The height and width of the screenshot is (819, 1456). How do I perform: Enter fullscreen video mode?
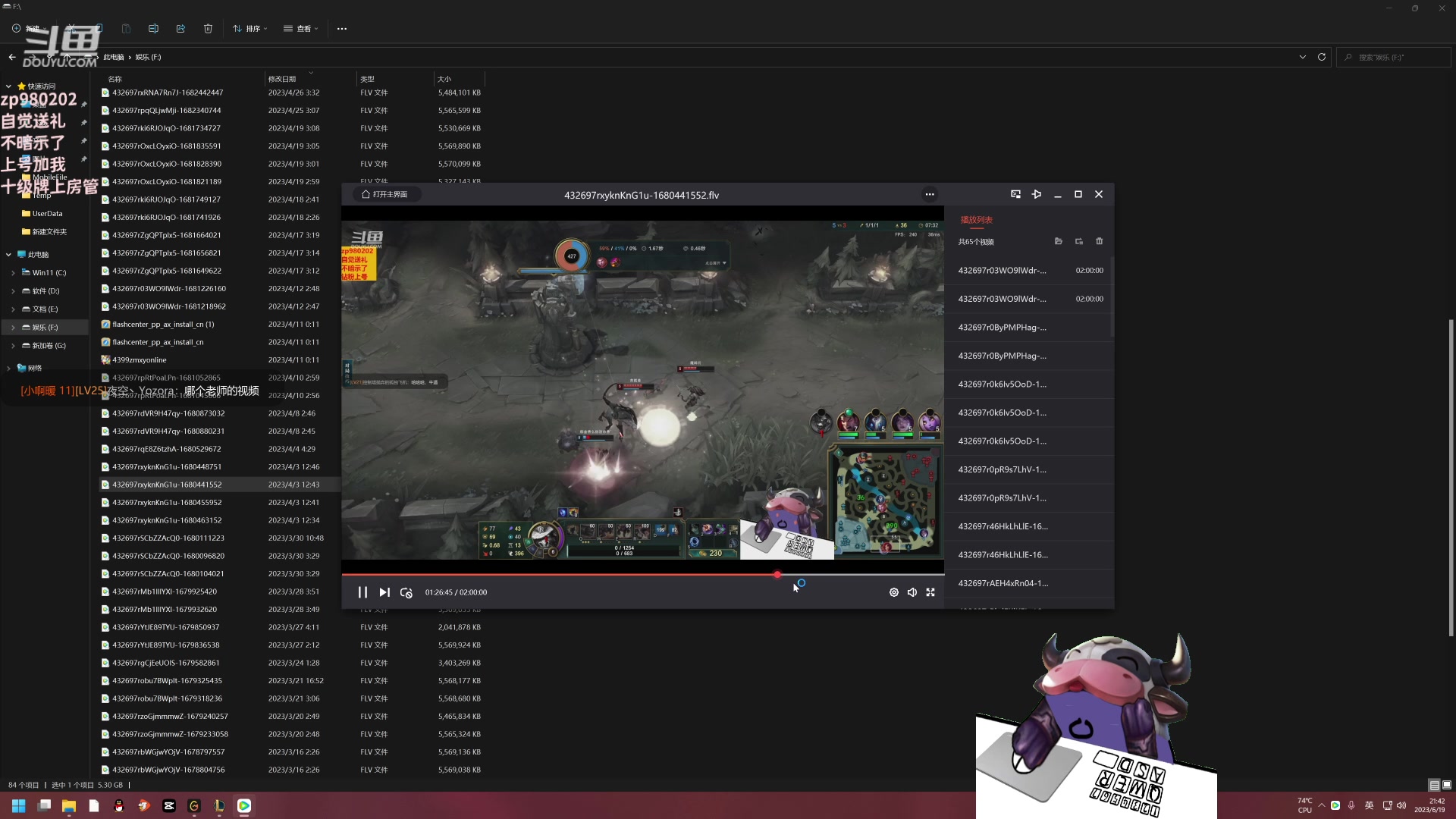pyautogui.click(x=930, y=592)
